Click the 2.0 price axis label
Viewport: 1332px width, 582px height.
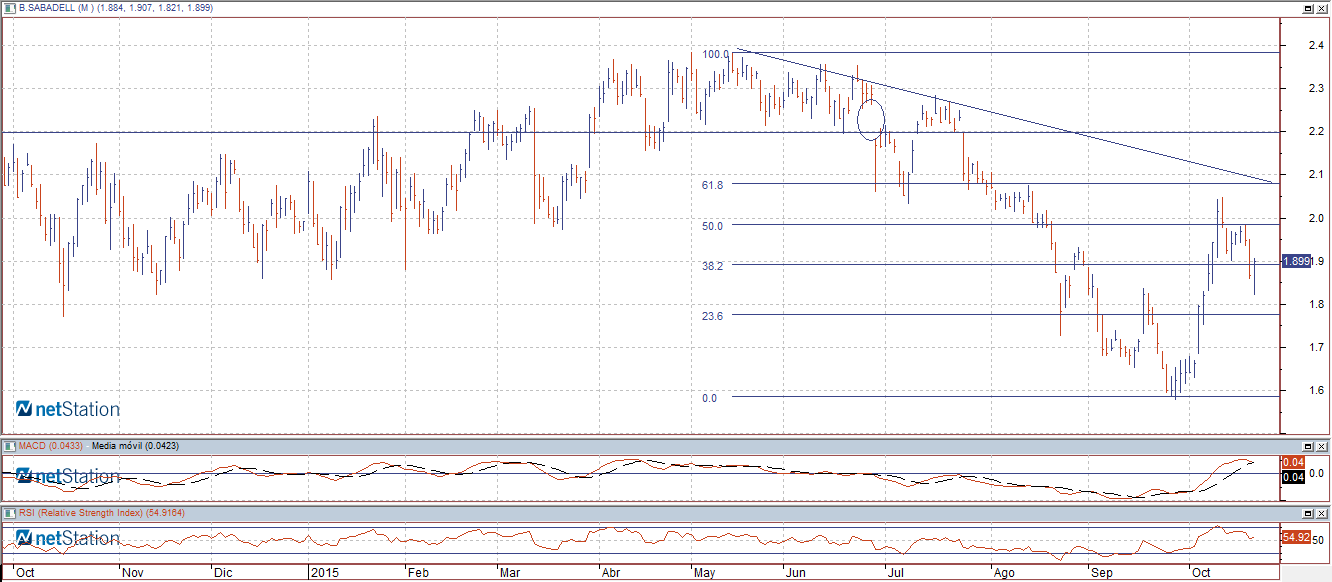point(1316,218)
